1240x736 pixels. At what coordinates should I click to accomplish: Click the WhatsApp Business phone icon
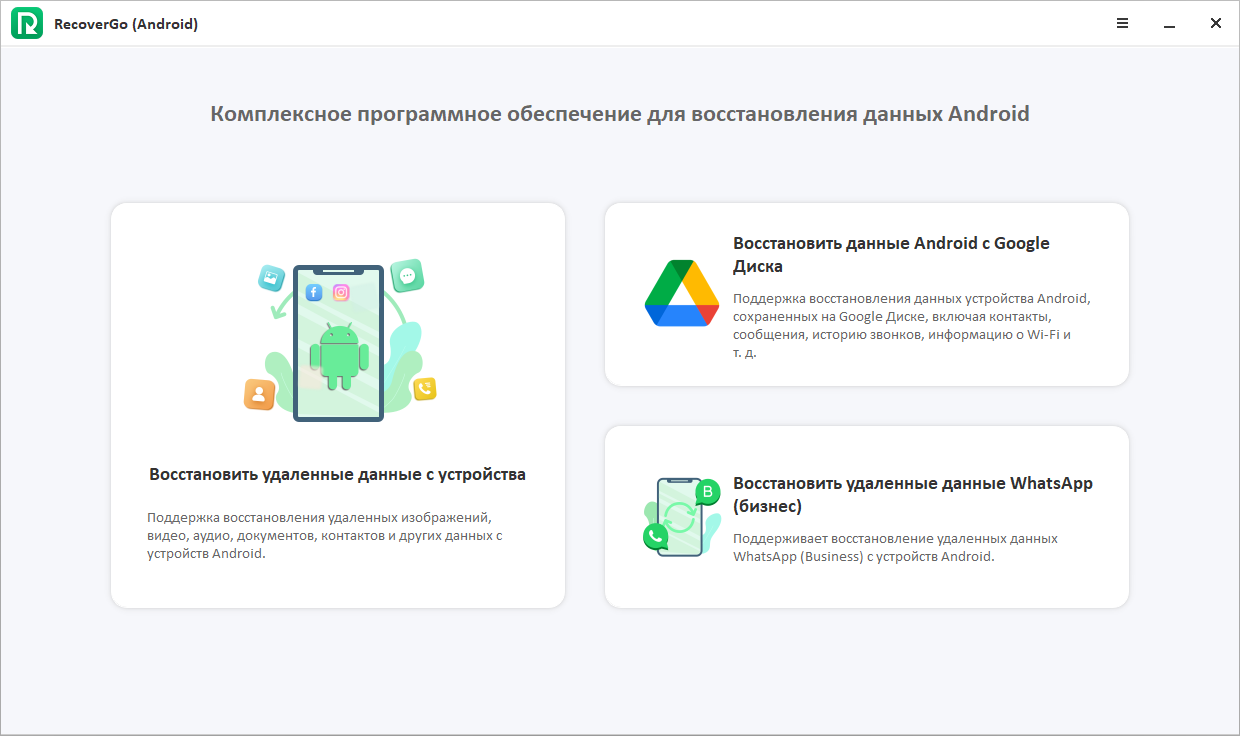tap(679, 516)
